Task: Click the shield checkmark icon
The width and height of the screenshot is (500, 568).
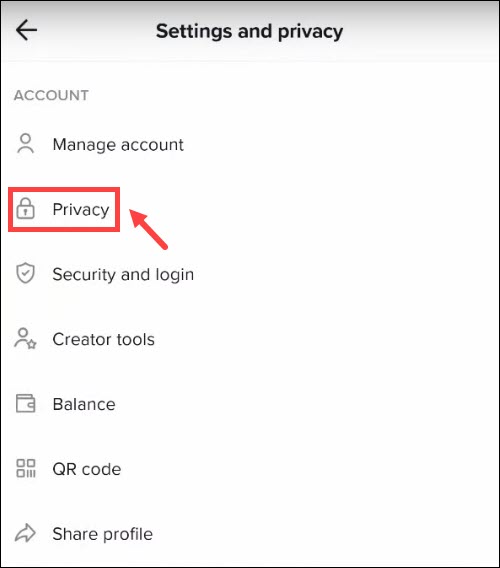Action: (25, 273)
